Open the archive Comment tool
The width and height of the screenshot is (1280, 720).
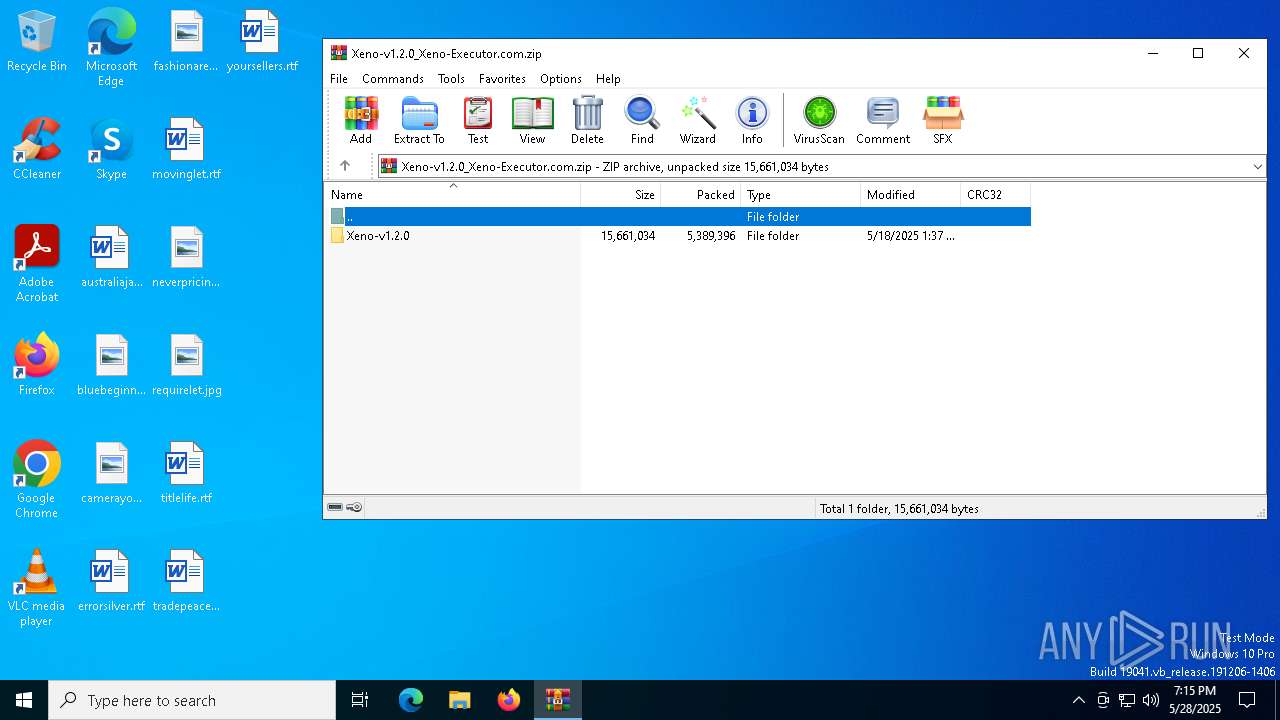pos(883,120)
